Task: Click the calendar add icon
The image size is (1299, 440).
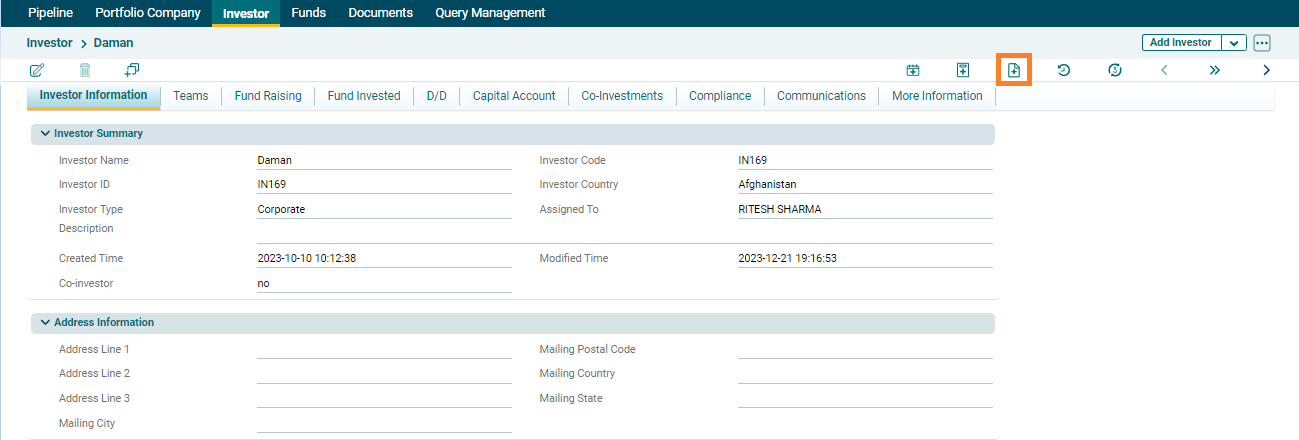Action: pyautogui.click(x=913, y=70)
